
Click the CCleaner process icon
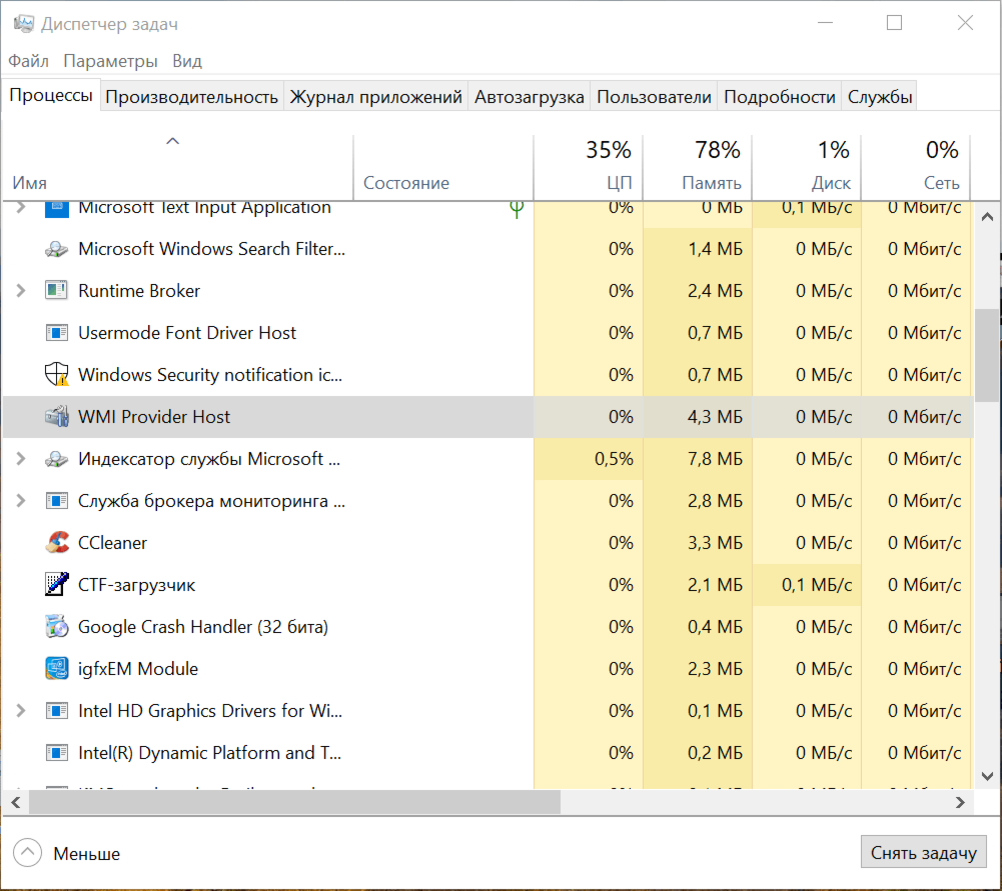click(56, 543)
